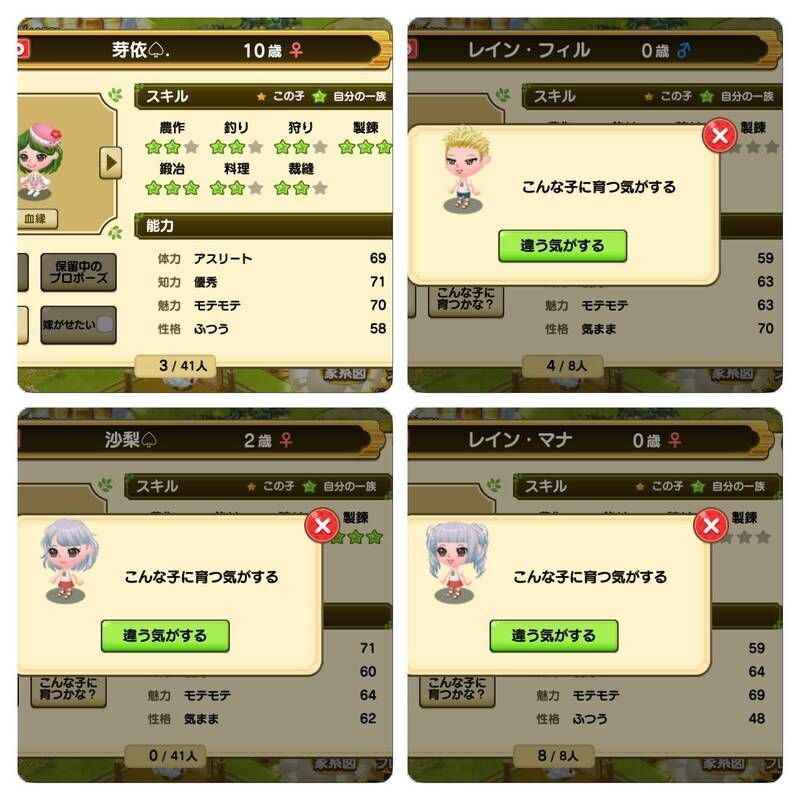Click 芽依's green-haired avatar
Viewport: 800px width, 800px height.
(40, 161)
